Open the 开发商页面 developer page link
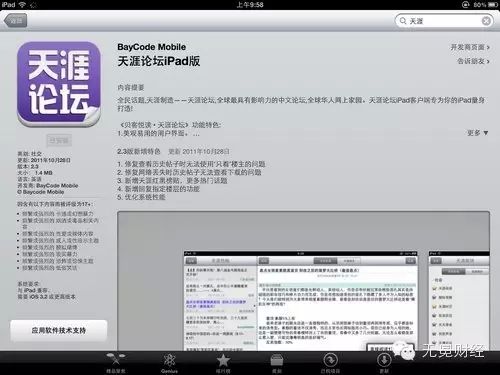 470,47
